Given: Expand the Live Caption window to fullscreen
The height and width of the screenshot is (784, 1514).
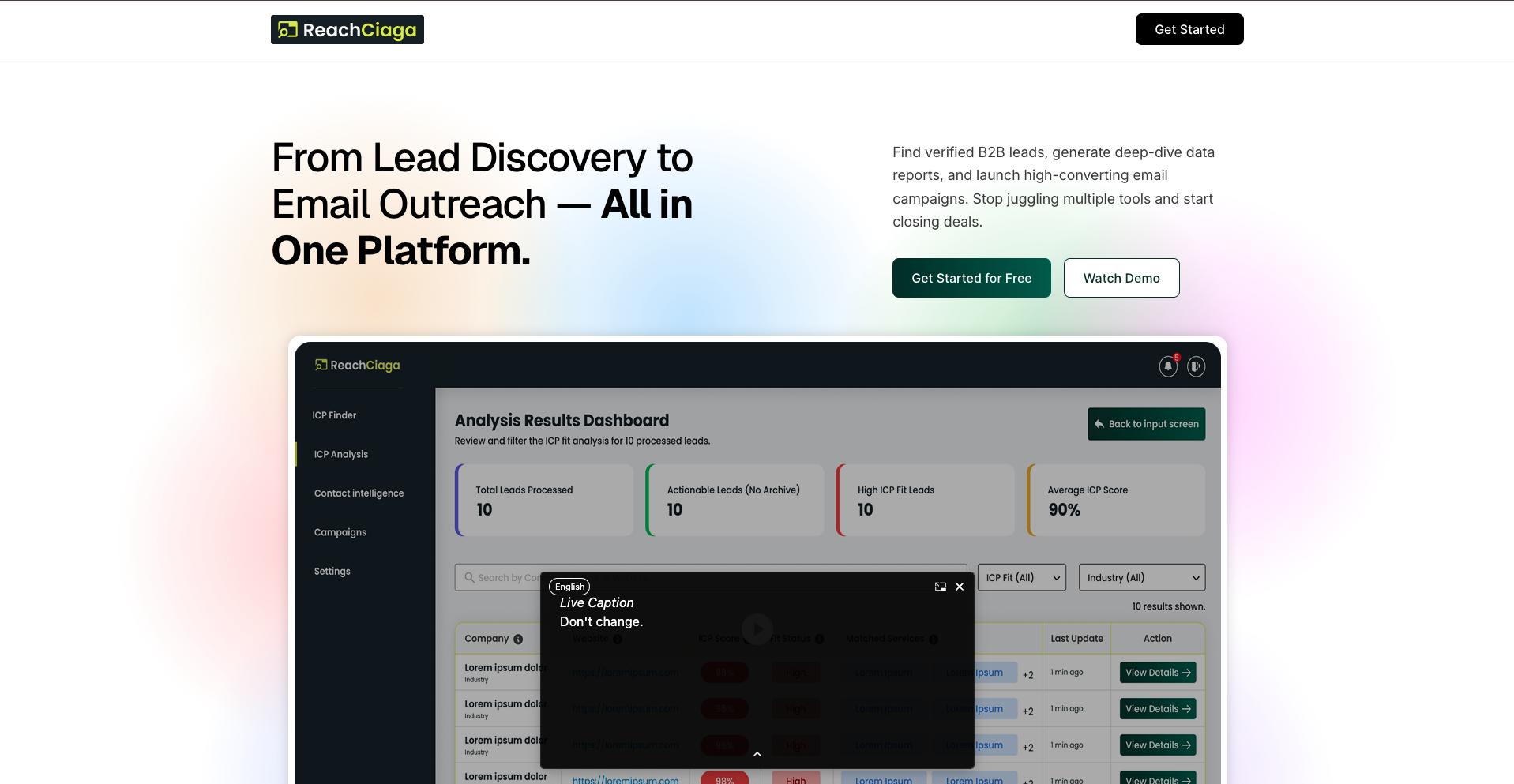Looking at the screenshot, I should tap(940, 587).
